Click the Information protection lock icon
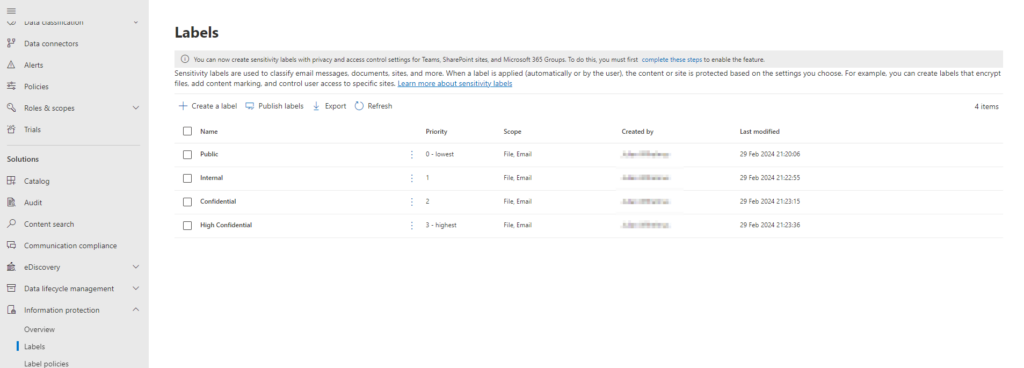The image size is (1024, 368). [11, 310]
